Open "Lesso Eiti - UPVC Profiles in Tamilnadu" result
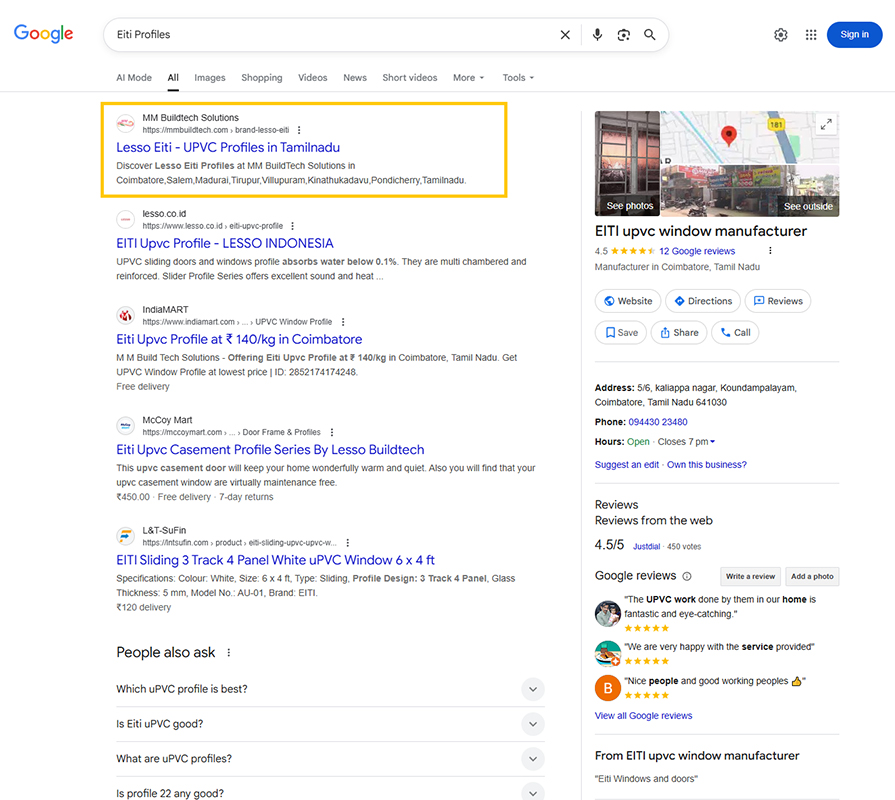895x800 pixels. point(228,147)
